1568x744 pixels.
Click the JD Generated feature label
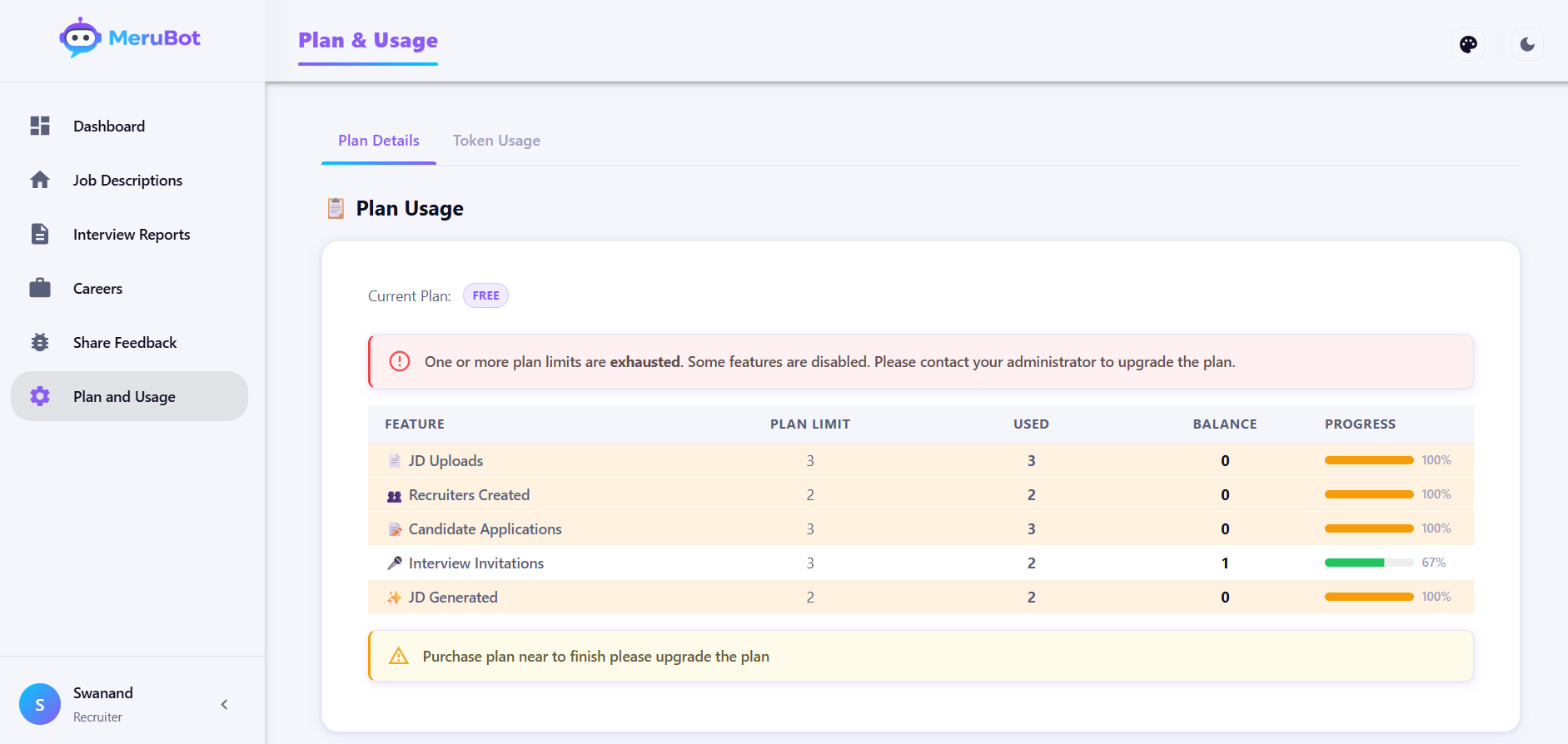click(x=453, y=598)
